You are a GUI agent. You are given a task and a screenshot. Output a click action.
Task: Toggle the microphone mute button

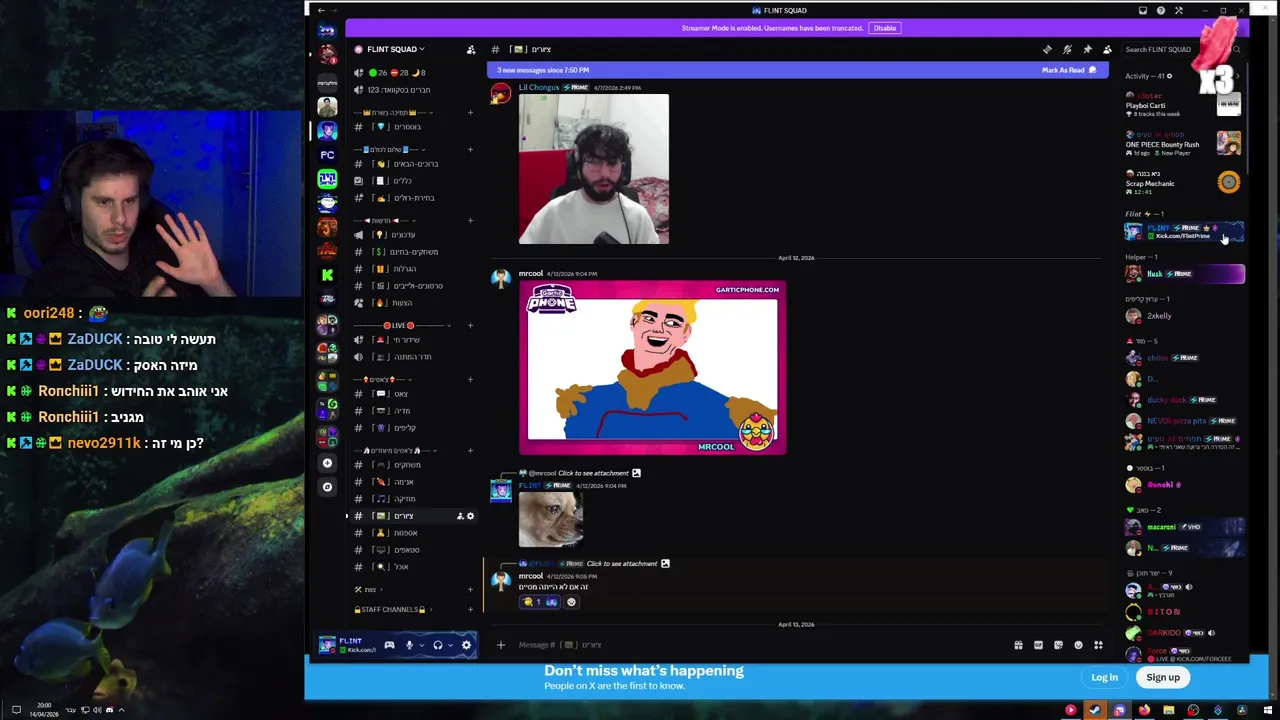point(408,645)
